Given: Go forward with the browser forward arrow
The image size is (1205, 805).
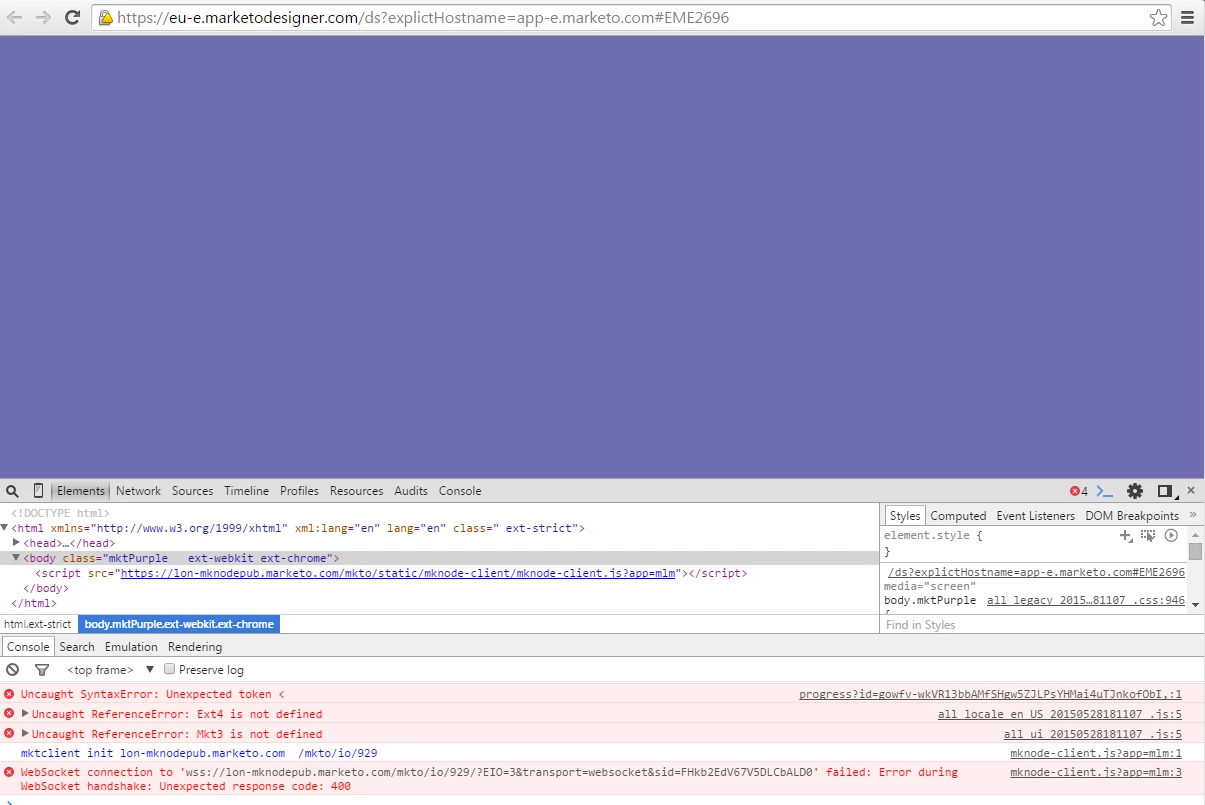Looking at the screenshot, I should (x=43, y=17).
